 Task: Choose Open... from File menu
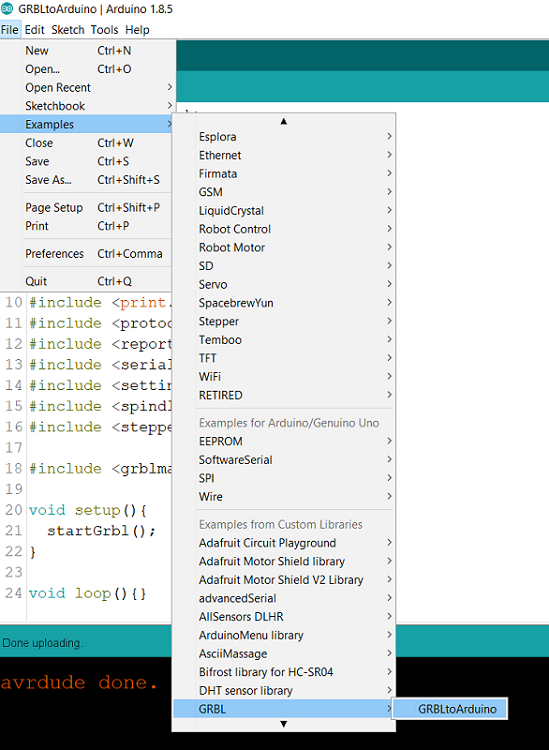point(86,69)
